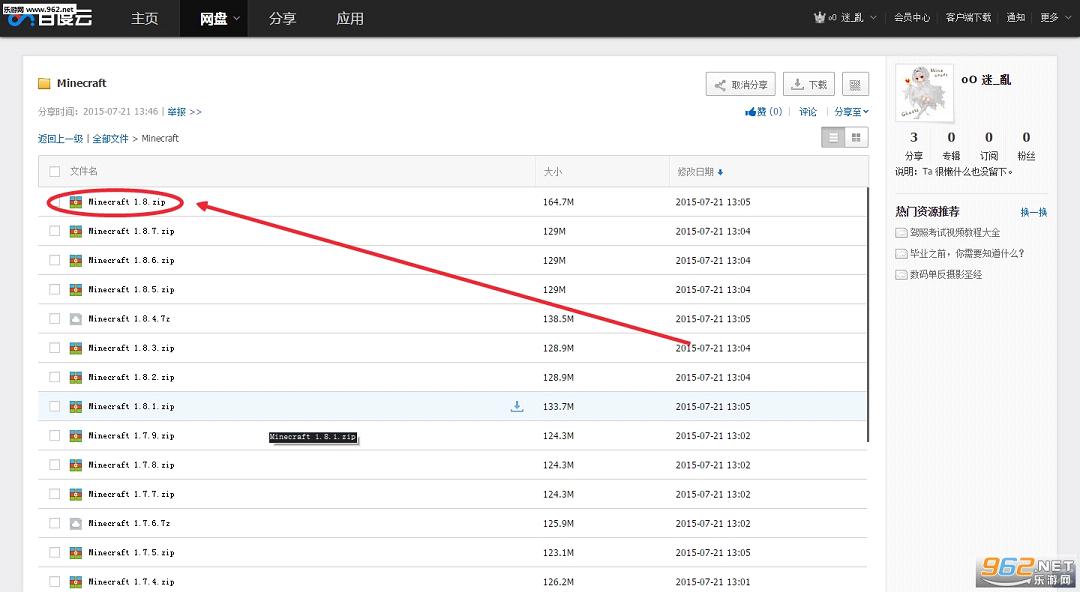Open Minecraft 1.7.5.zip file name

[131, 553]
